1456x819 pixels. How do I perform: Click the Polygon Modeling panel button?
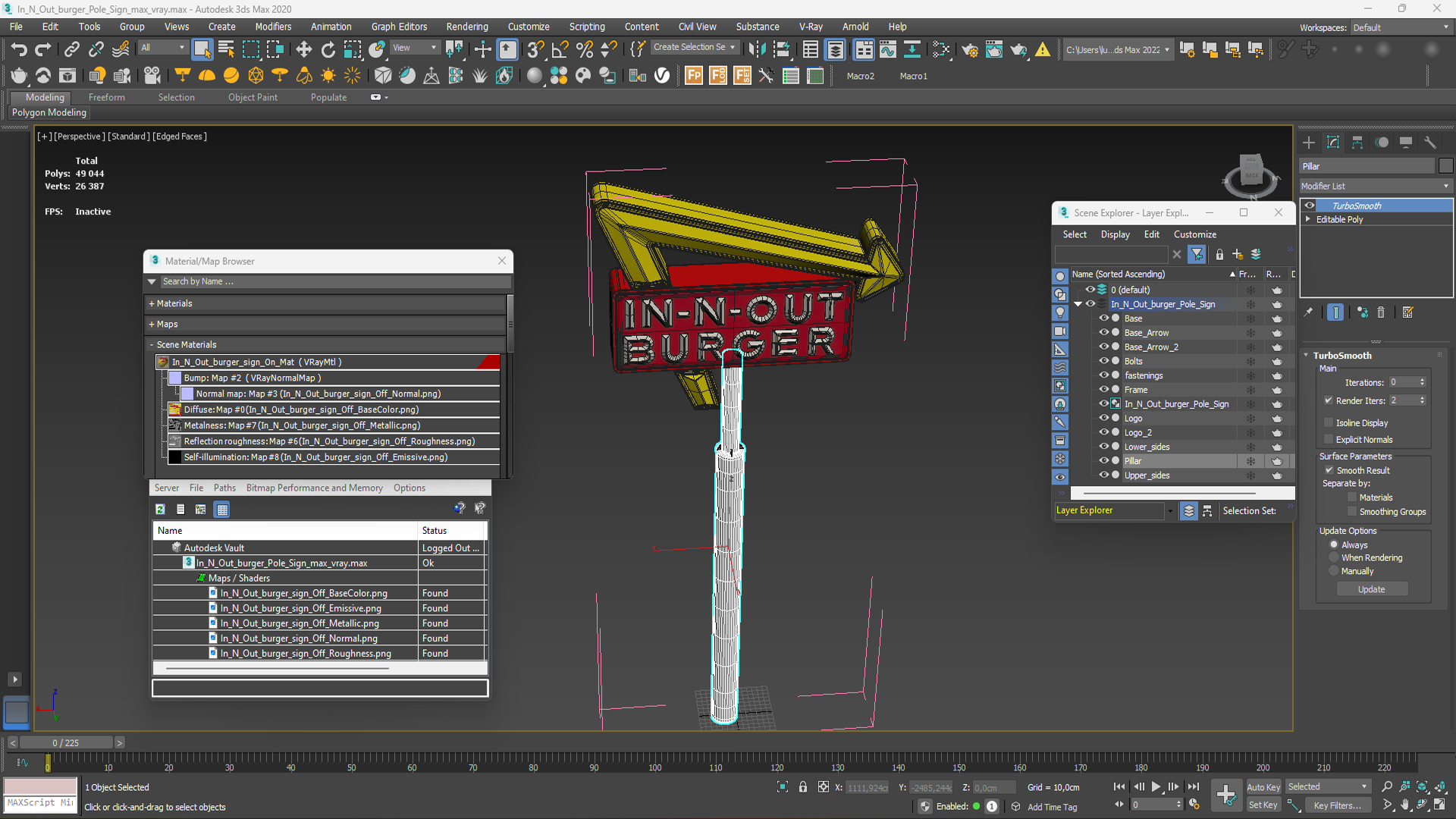coord(49,112)
